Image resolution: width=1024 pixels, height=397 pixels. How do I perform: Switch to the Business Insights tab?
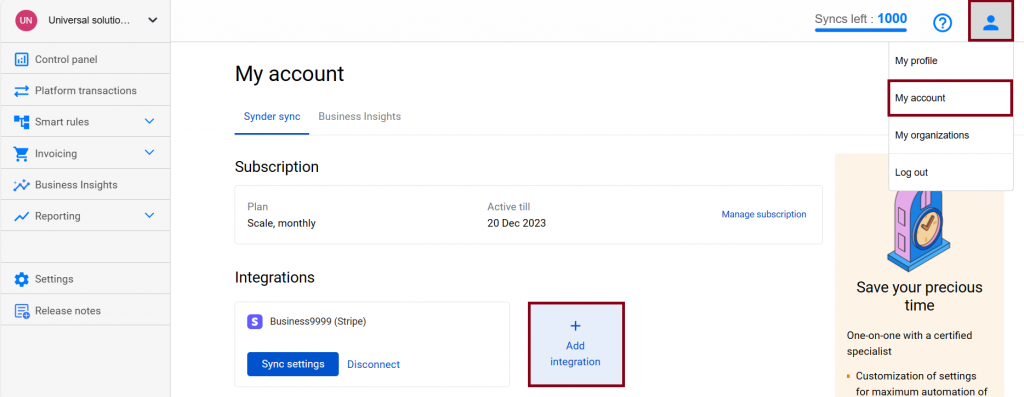tap(359, 117)
